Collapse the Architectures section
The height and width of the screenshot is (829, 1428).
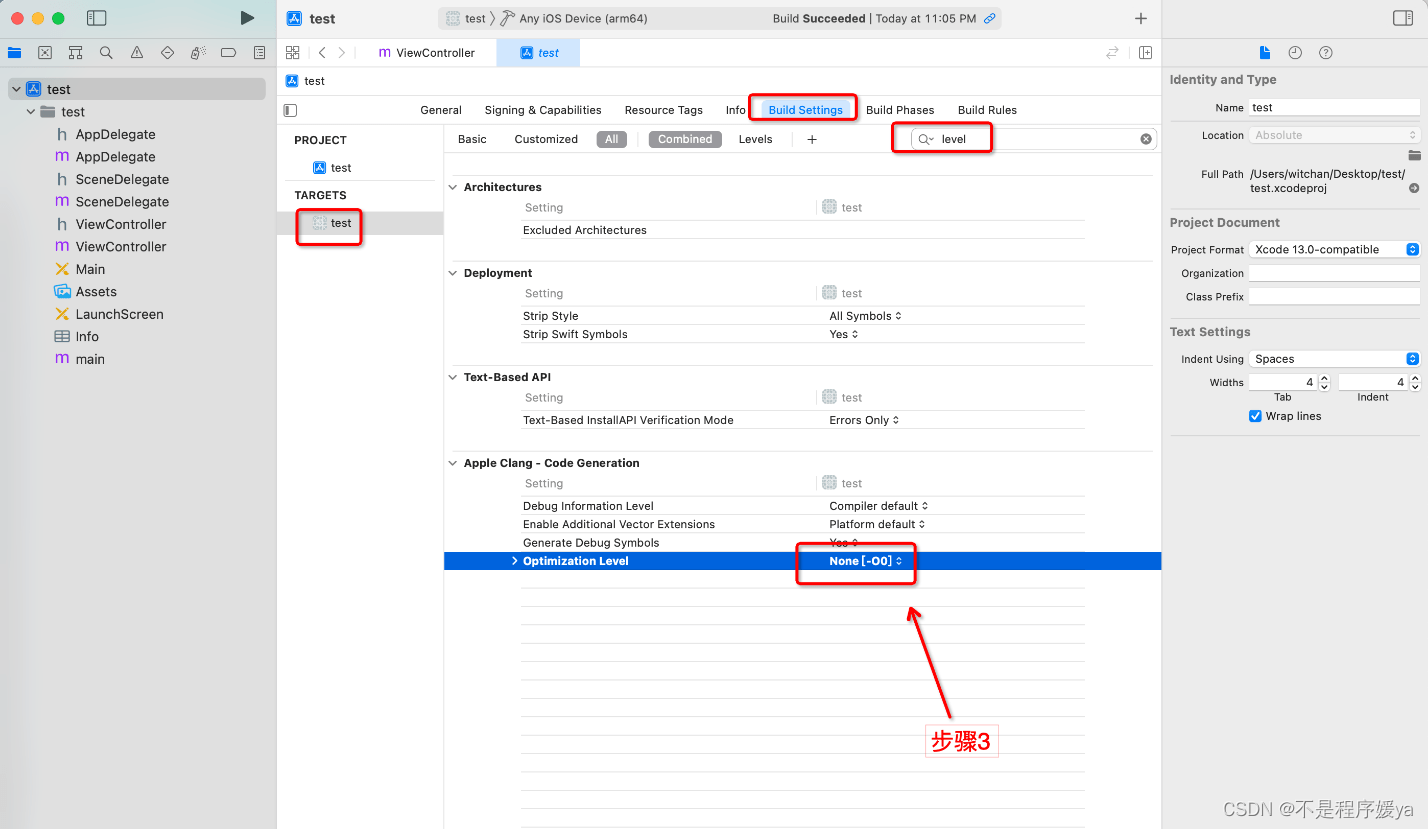[454, 187]
